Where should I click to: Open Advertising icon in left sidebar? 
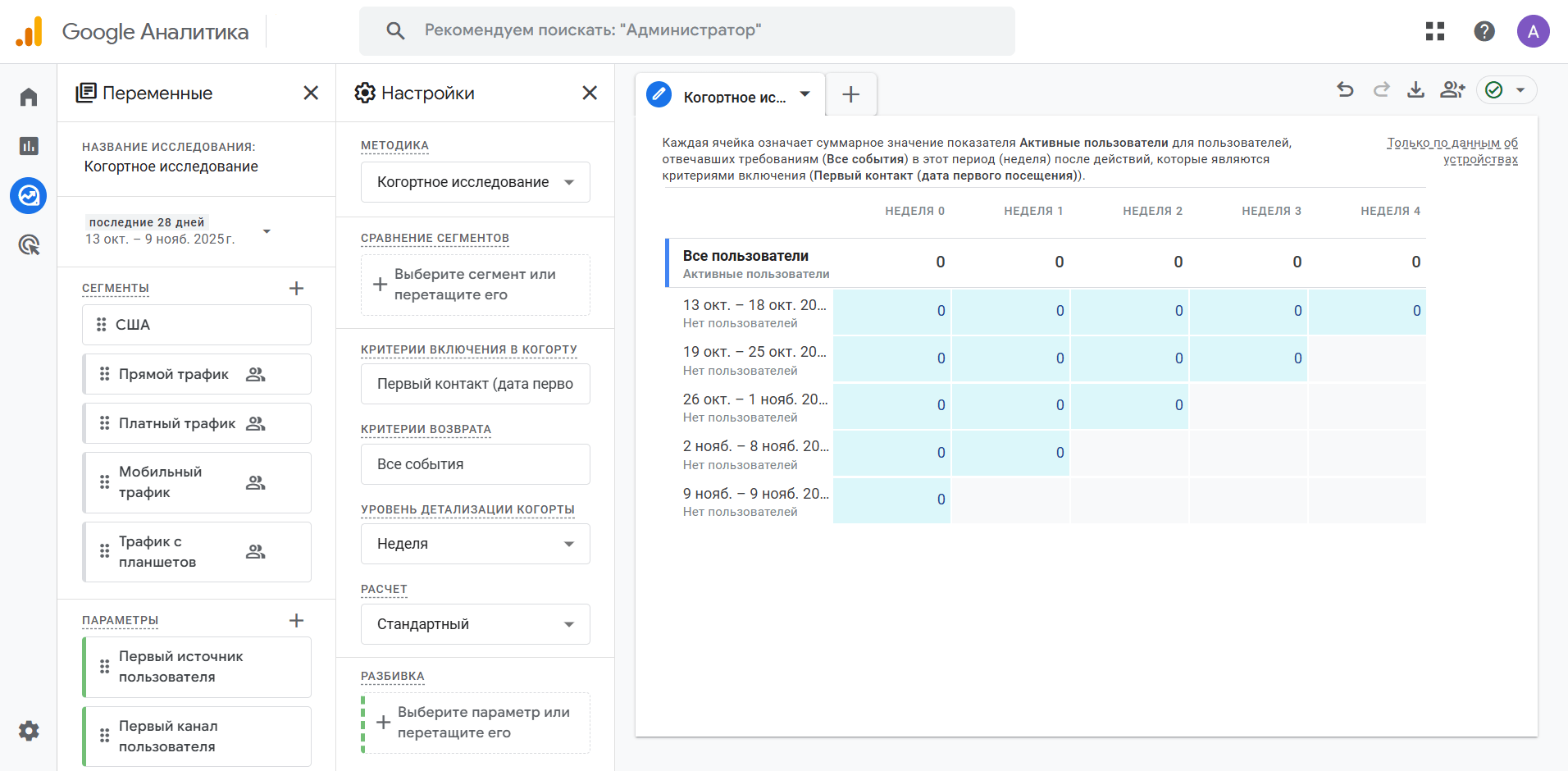point(29,244)
